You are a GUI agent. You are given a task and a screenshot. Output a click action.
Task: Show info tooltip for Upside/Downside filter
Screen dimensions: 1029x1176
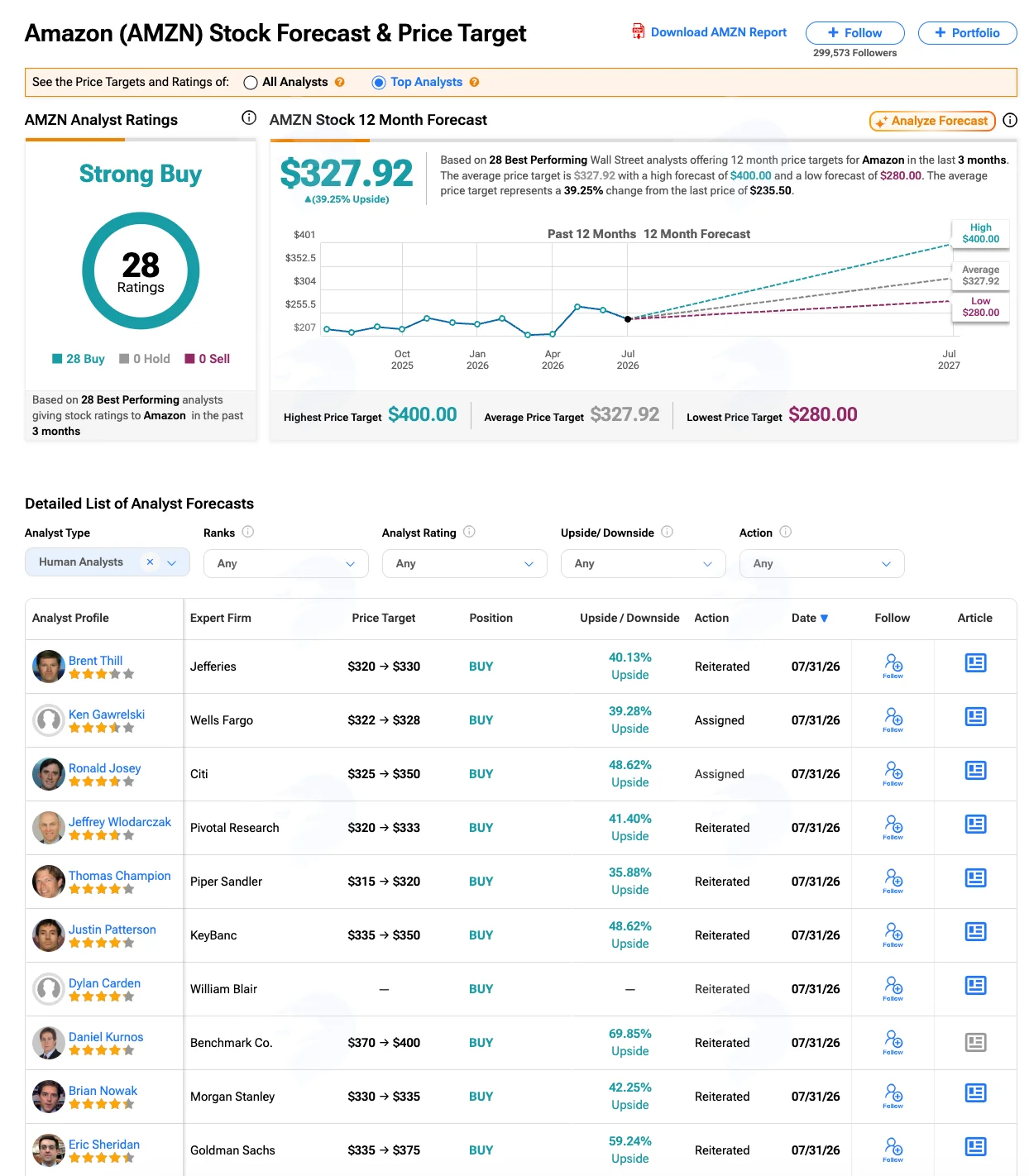(x=667, y=532)
